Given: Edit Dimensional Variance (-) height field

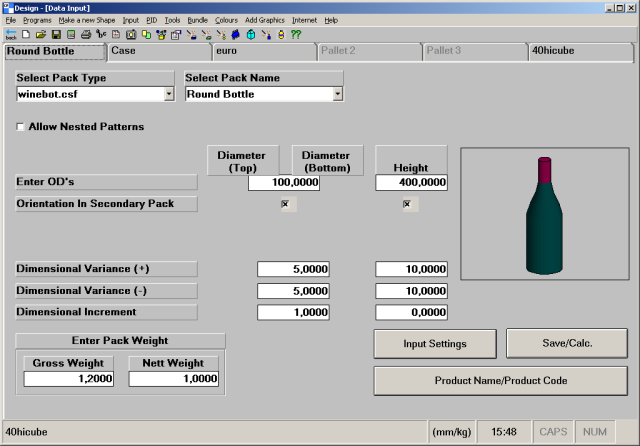Looking at the screenshot, I should [x=411, y=291].
